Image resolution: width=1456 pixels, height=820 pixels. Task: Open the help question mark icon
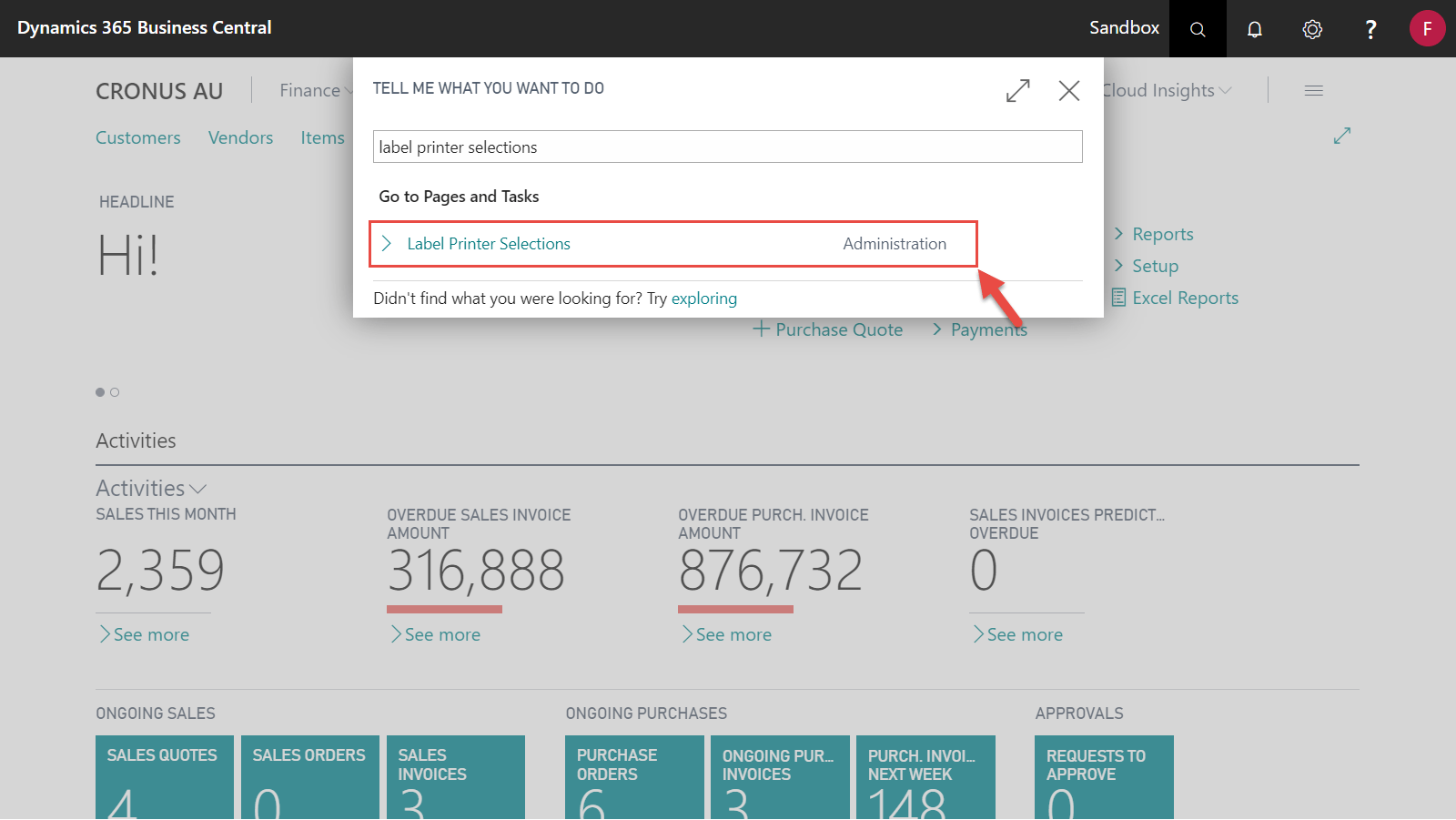1370,29
